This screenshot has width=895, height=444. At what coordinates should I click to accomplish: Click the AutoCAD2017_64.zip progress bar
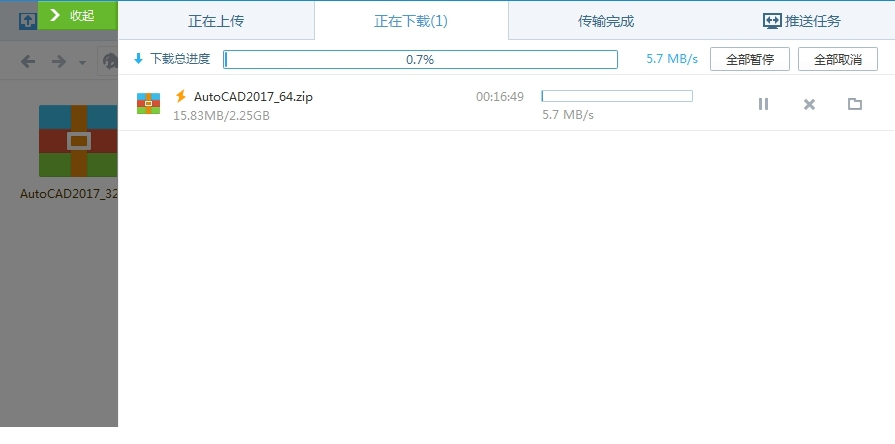pyautogui.click(x=617, y=96)
